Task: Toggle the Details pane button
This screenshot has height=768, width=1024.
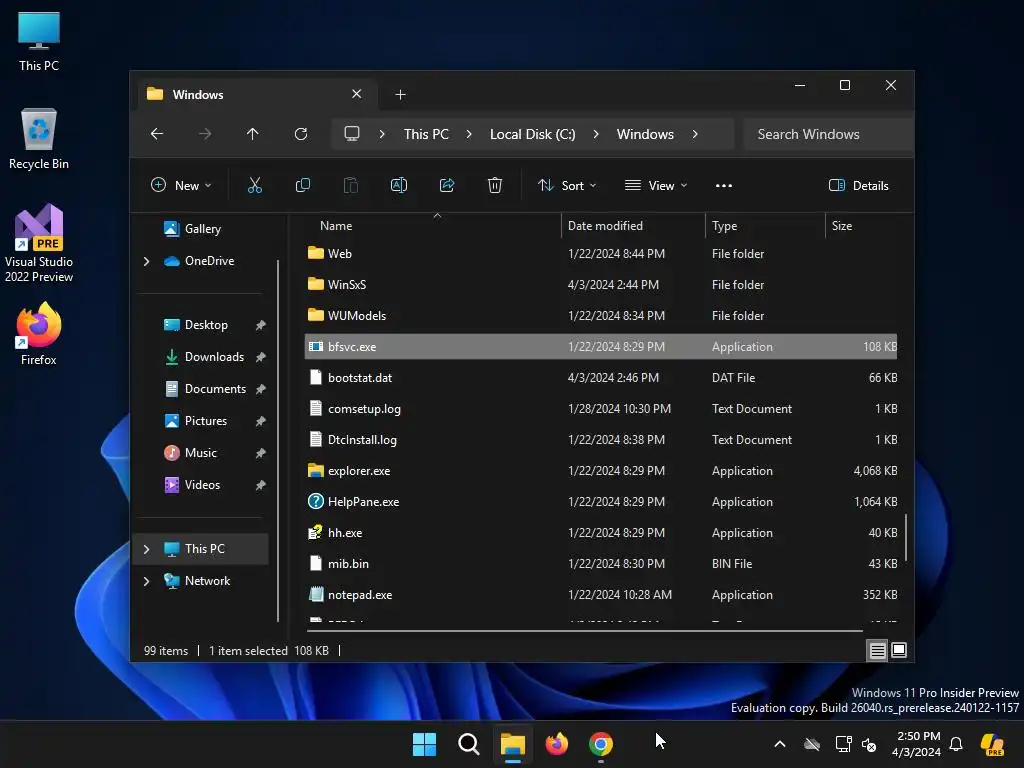Action: pos(858,185)
